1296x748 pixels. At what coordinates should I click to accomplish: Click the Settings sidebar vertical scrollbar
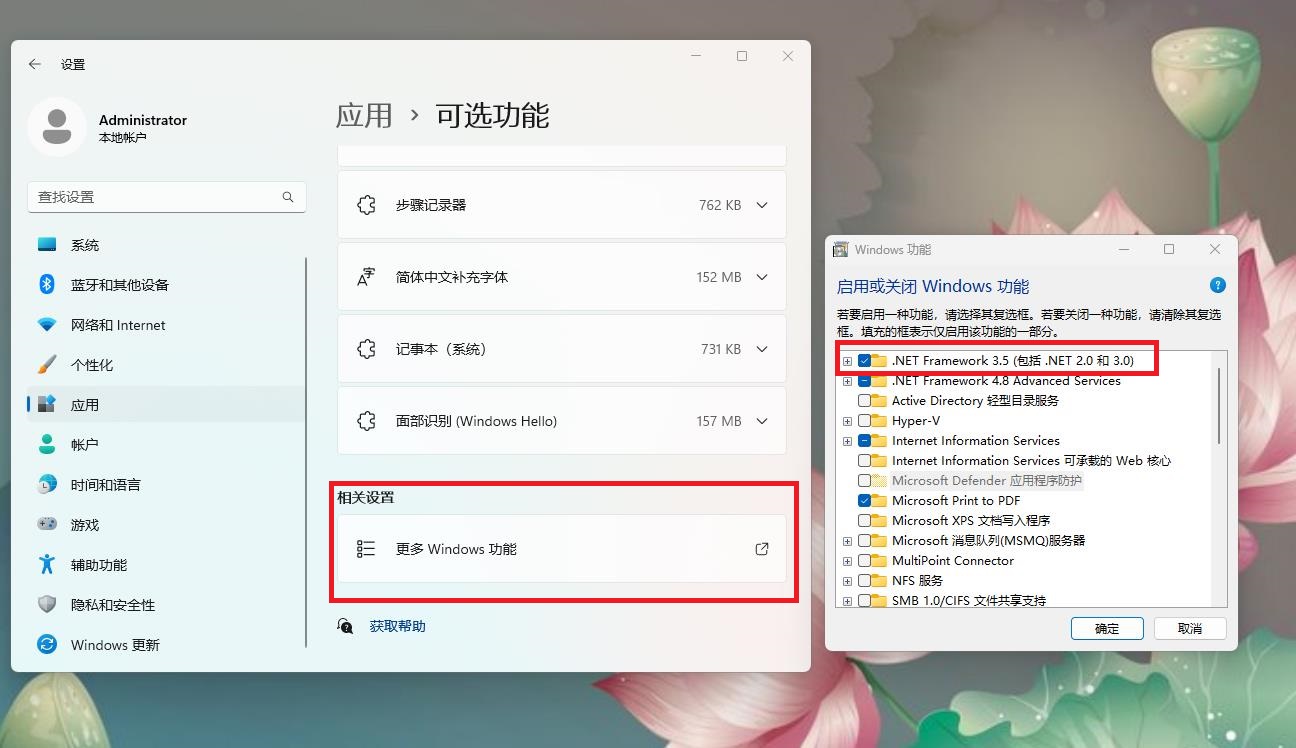pyautogui.click(x=307, y=452)
